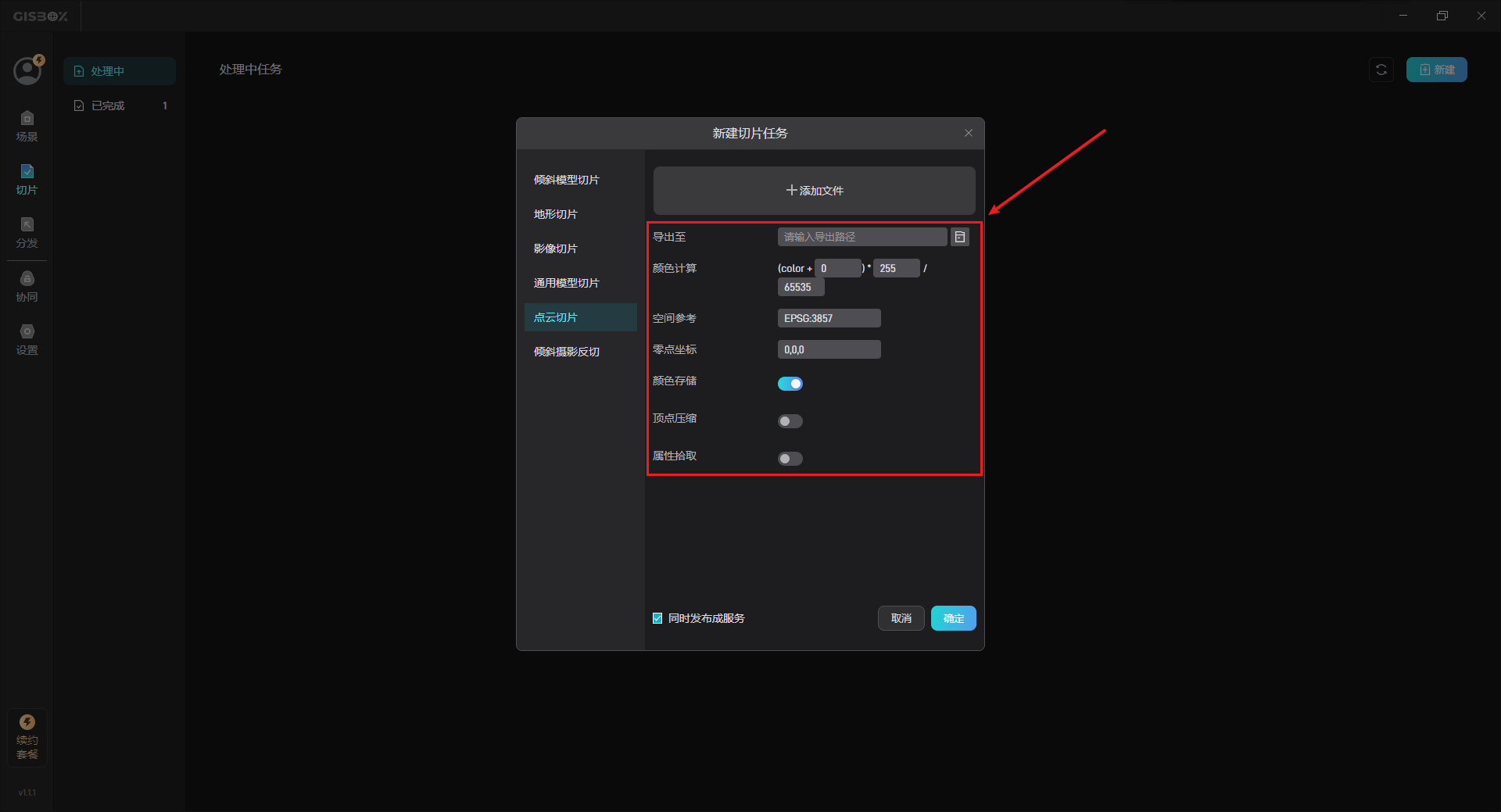The image size is (1501, 812).
Task: Click the 零点坐标 field 0,0,0
Action: 829,349
